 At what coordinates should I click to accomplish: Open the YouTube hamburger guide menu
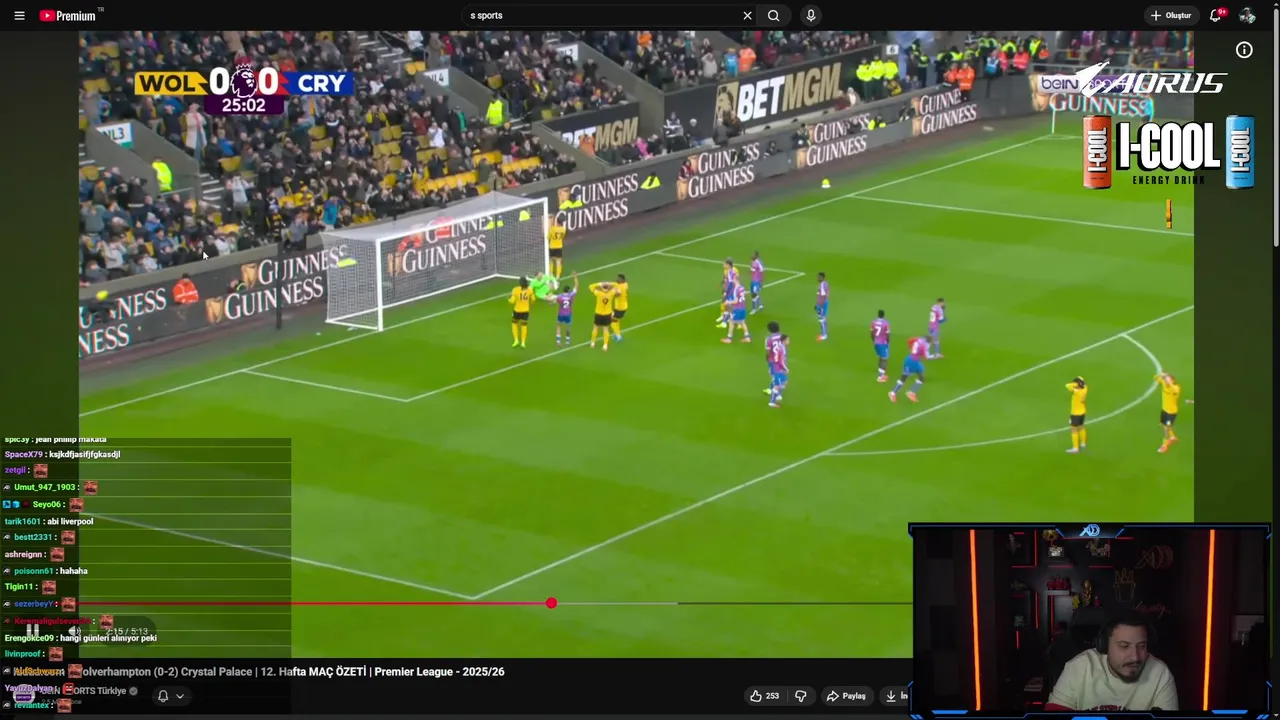[19, 15]
